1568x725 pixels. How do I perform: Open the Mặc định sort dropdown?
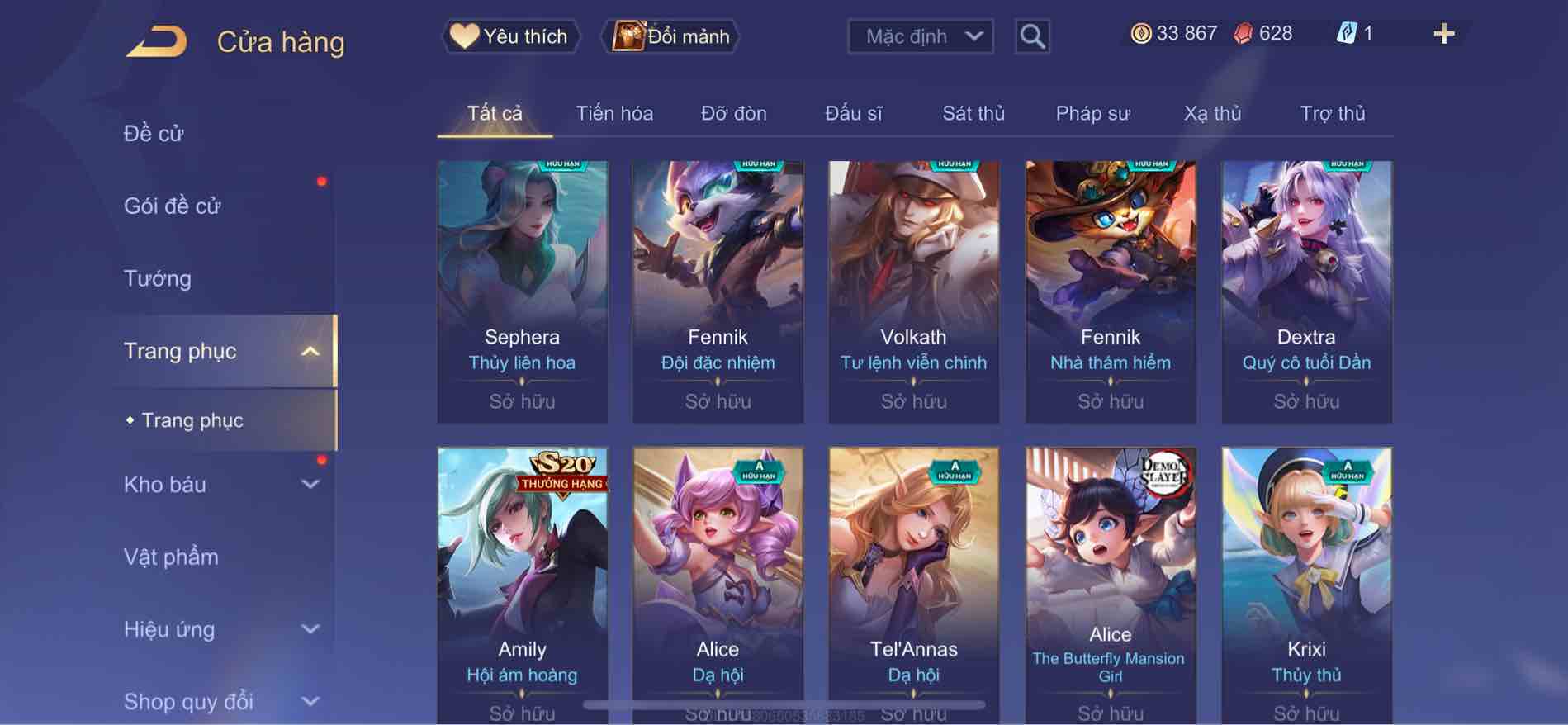pos(921,36)
